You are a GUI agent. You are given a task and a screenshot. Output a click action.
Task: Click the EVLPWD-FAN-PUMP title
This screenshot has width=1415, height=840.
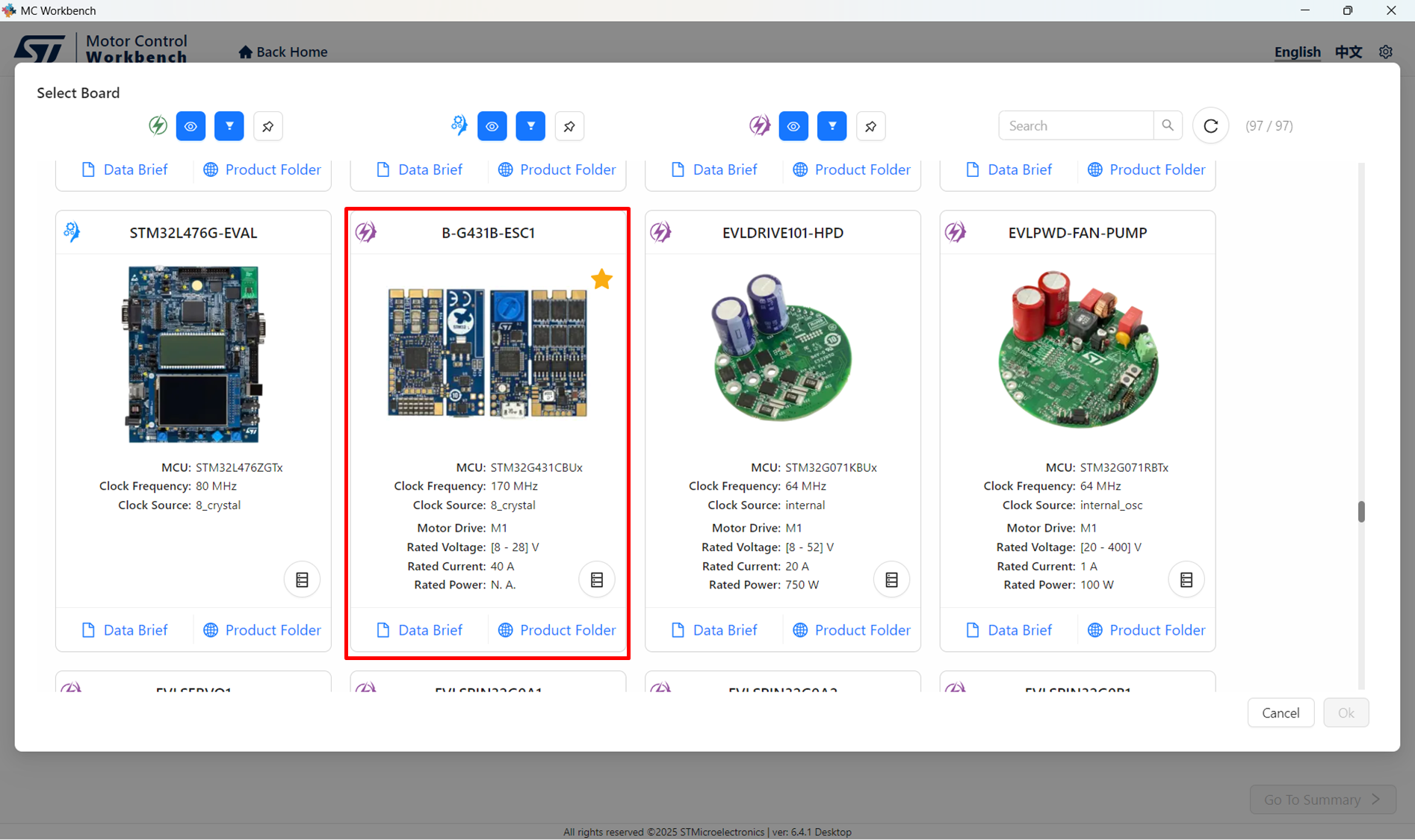point(1077,233)
